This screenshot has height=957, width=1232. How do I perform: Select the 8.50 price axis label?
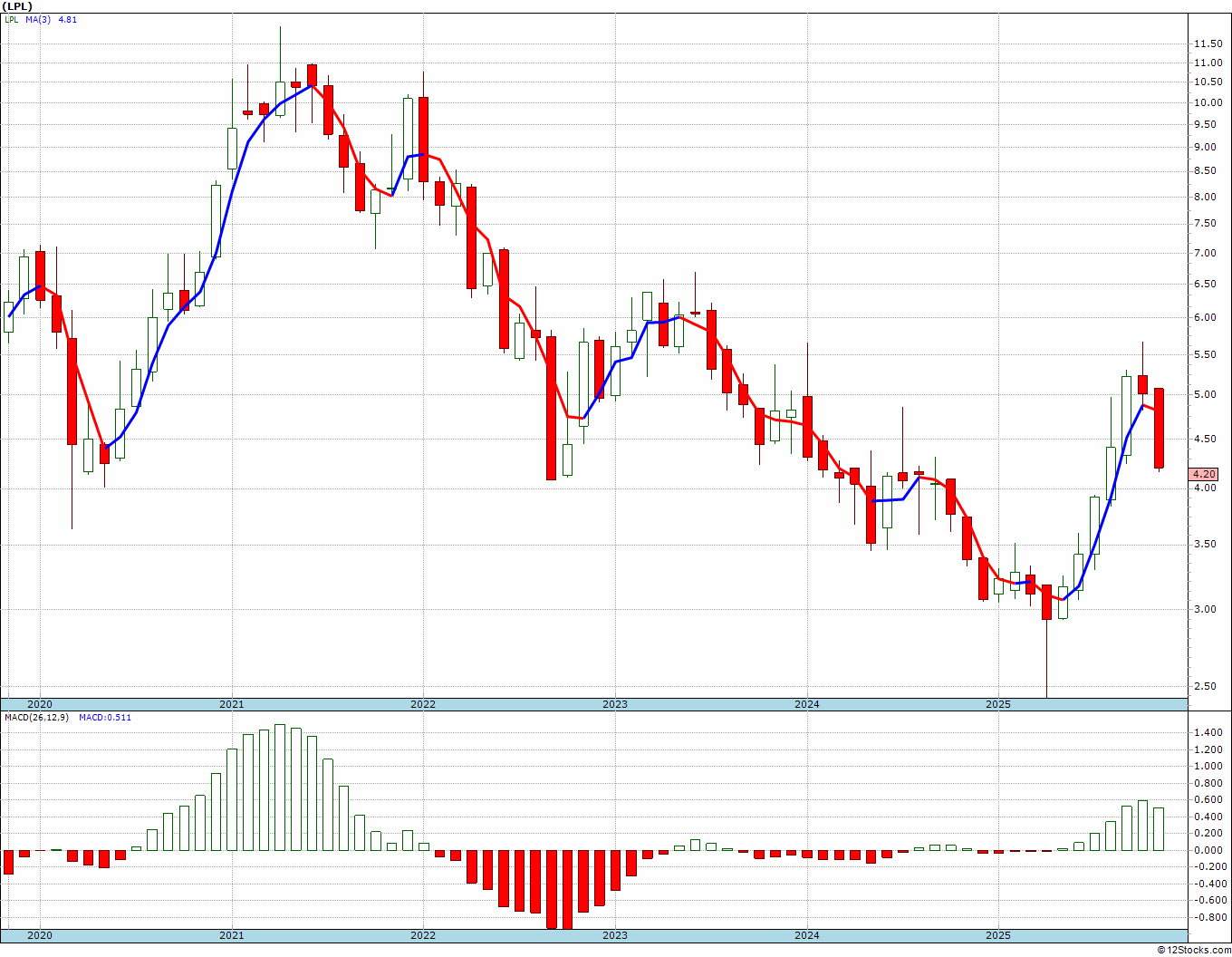point(1205,171)
